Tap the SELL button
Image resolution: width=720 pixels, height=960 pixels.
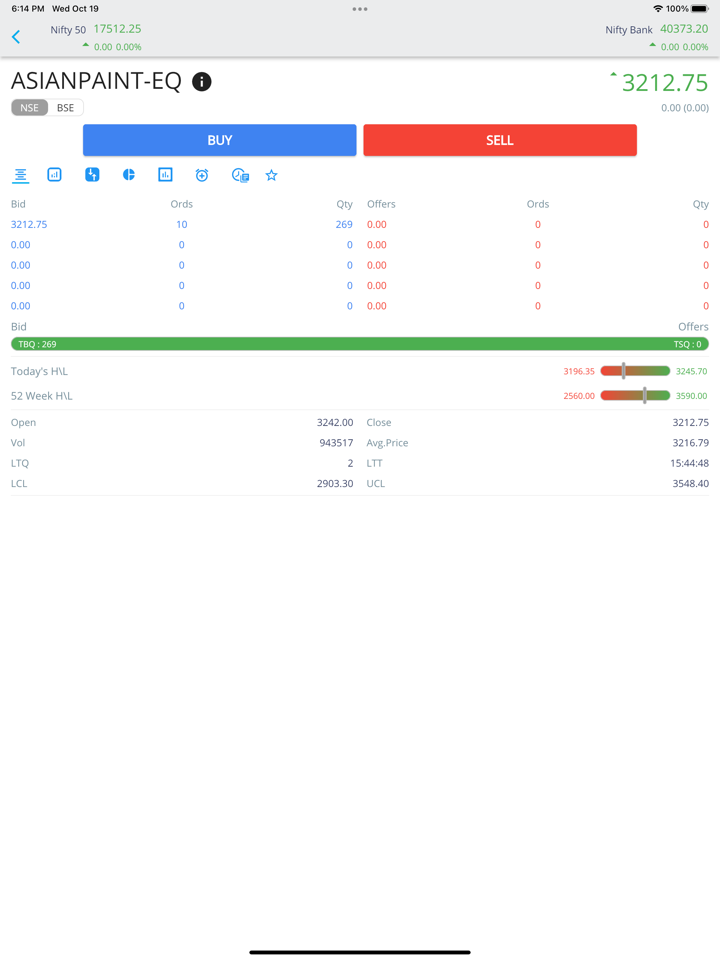pos(500,140)
